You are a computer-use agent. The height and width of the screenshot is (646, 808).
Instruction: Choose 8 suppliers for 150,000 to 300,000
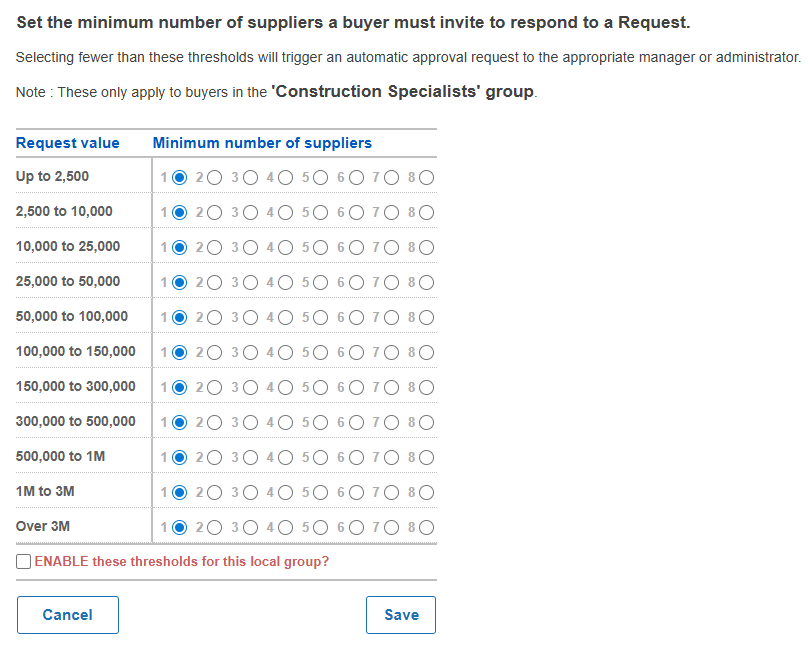click(426, 388)
